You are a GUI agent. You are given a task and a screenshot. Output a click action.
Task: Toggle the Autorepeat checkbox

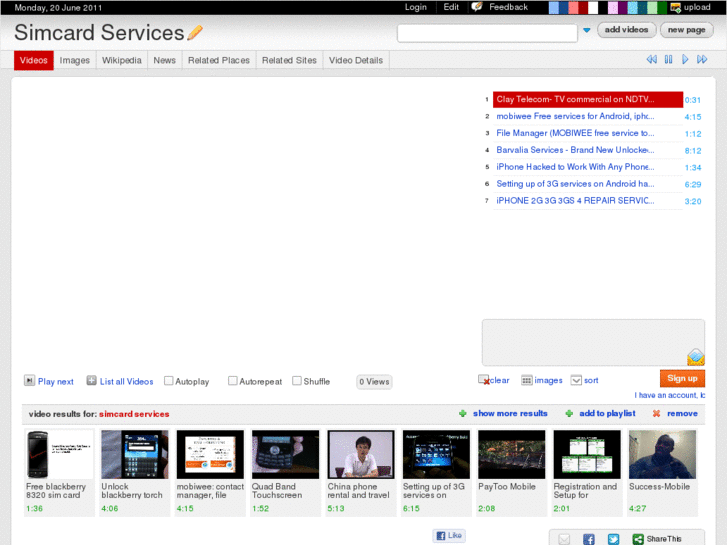(x=233, y=381)
